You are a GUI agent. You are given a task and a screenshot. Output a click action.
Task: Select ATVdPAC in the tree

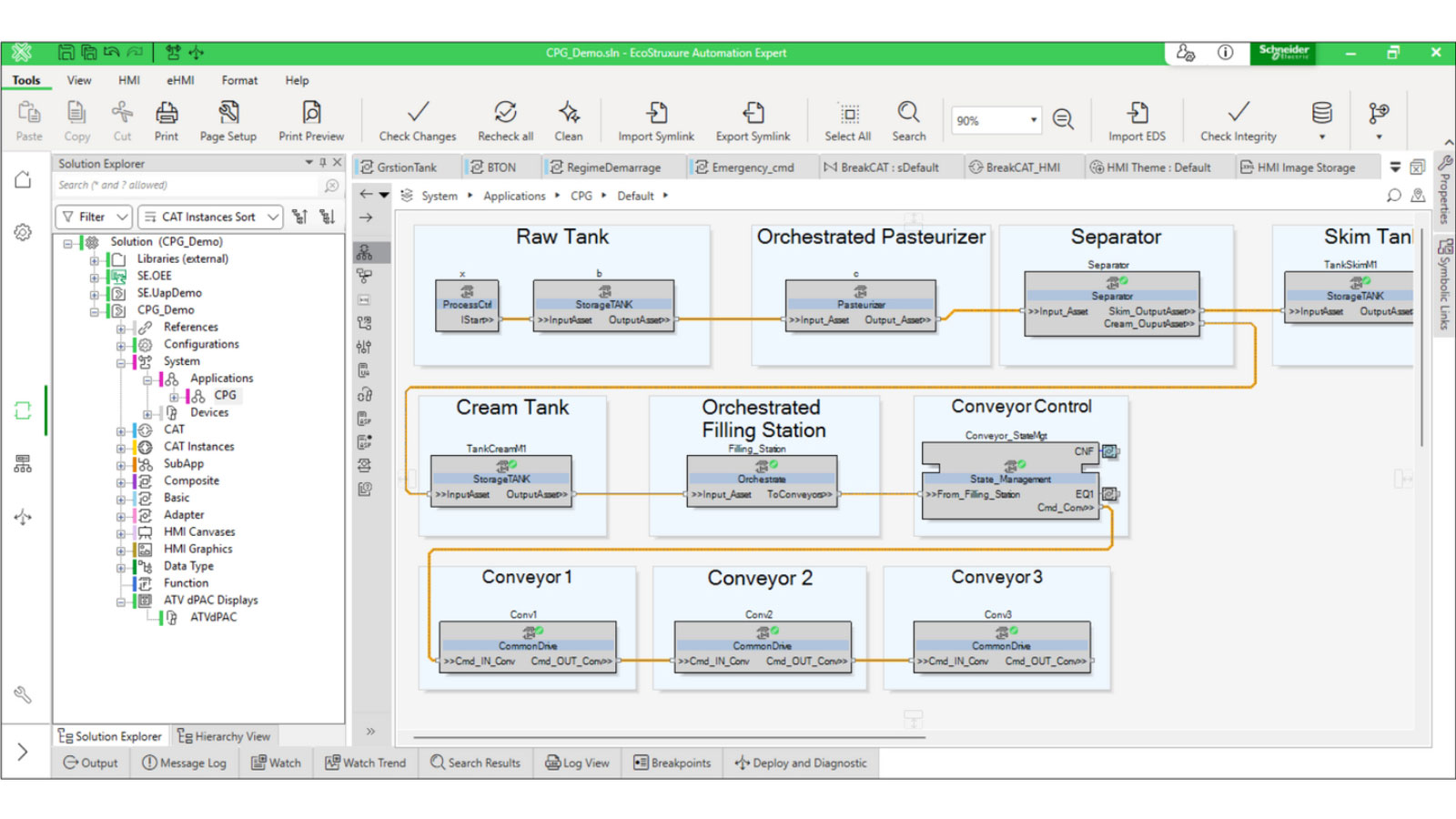[213, 617]
